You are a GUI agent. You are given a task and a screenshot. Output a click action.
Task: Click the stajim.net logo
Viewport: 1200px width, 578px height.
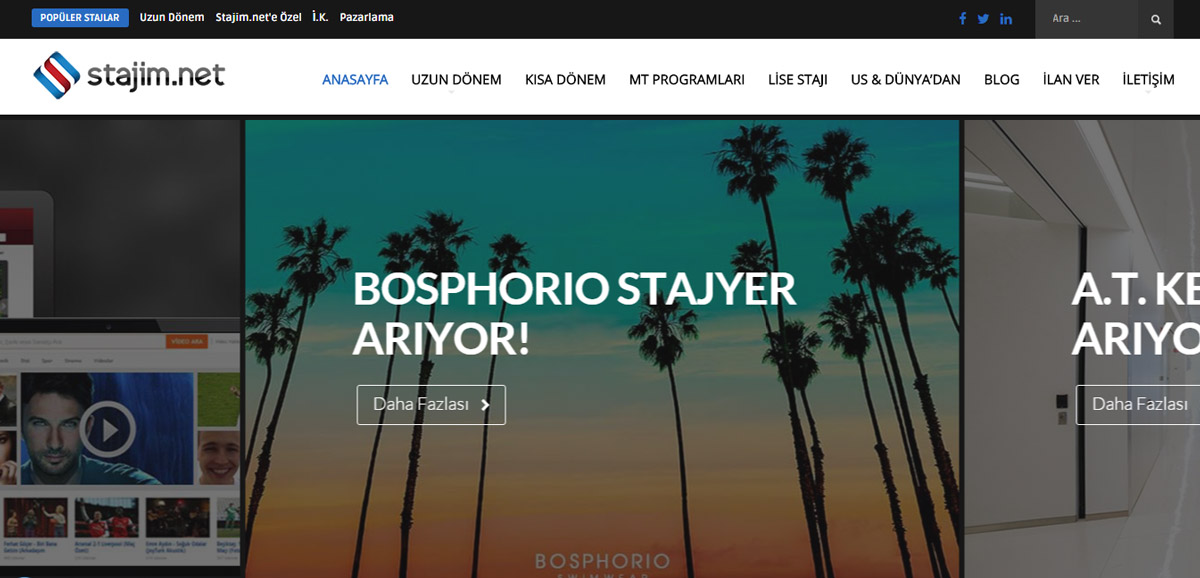point(129,76)
